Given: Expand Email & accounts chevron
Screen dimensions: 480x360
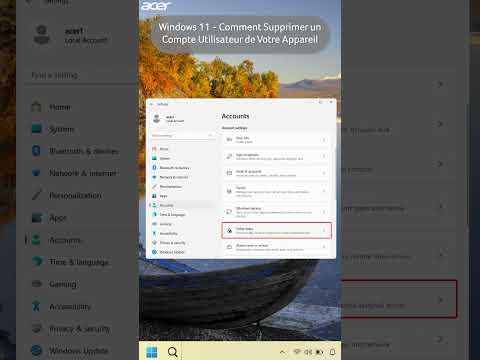Looking at the screenshot, I should [324, 173].
